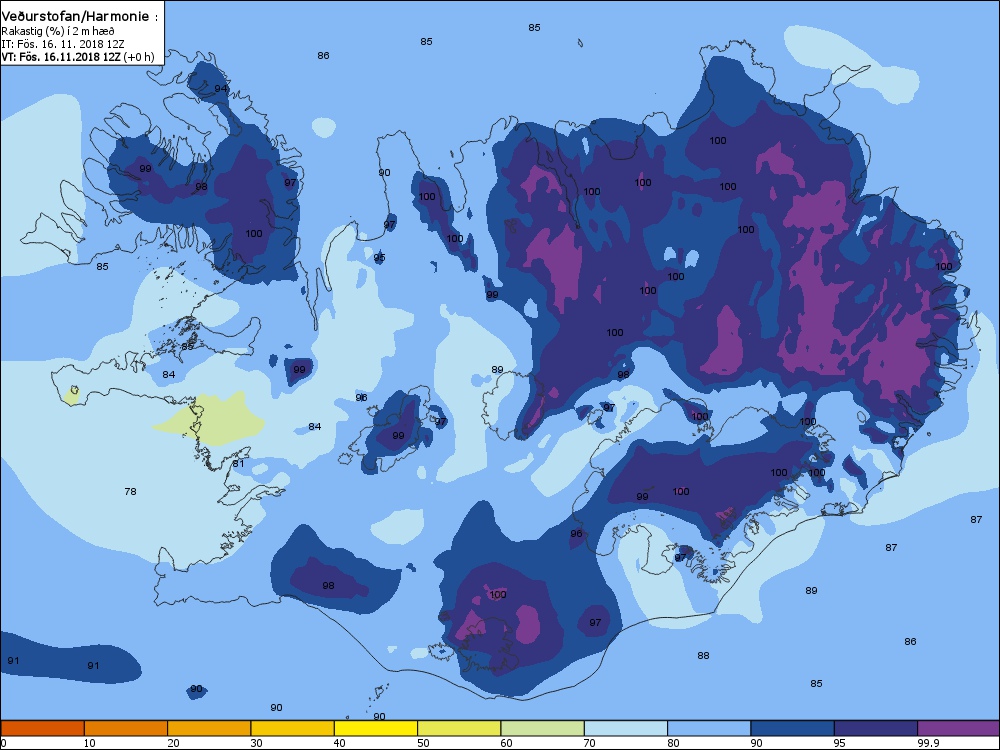Click the 20 tick label on the scale
The width and height of the screenshot is (1000, 750).
(173, 743)
